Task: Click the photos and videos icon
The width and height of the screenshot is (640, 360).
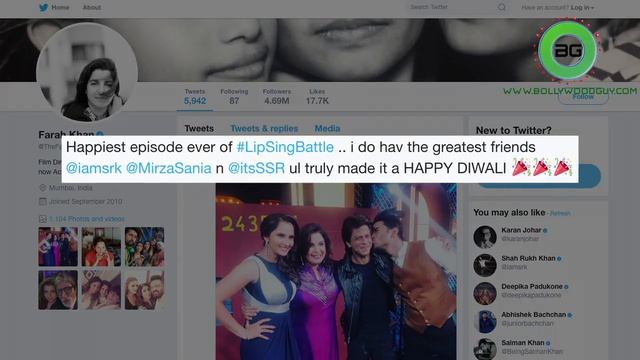Action: point(42,219)
